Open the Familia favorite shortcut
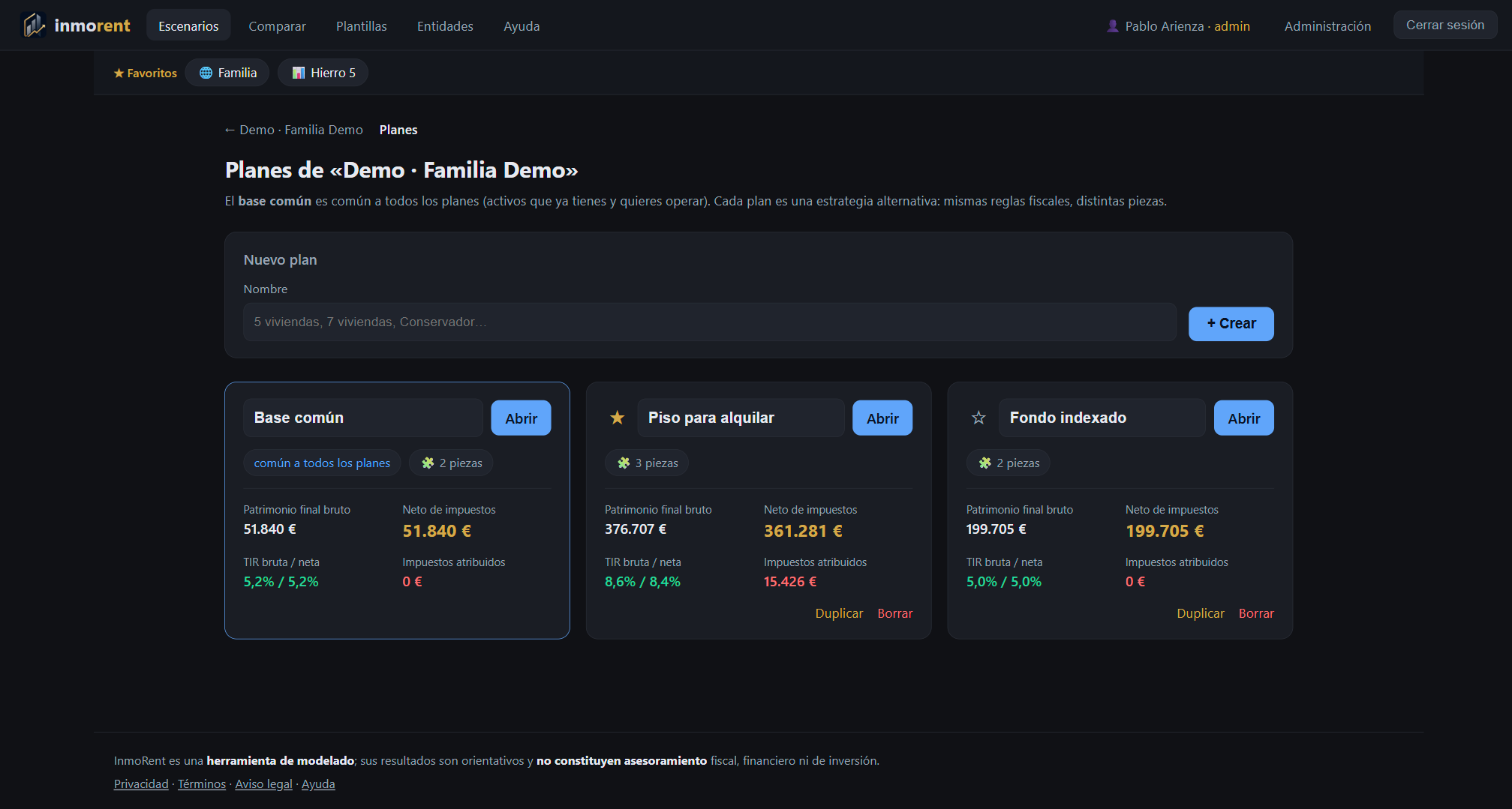Image resolution: width=1512 pixels, height=809 pixels. (x=227, y=73)
